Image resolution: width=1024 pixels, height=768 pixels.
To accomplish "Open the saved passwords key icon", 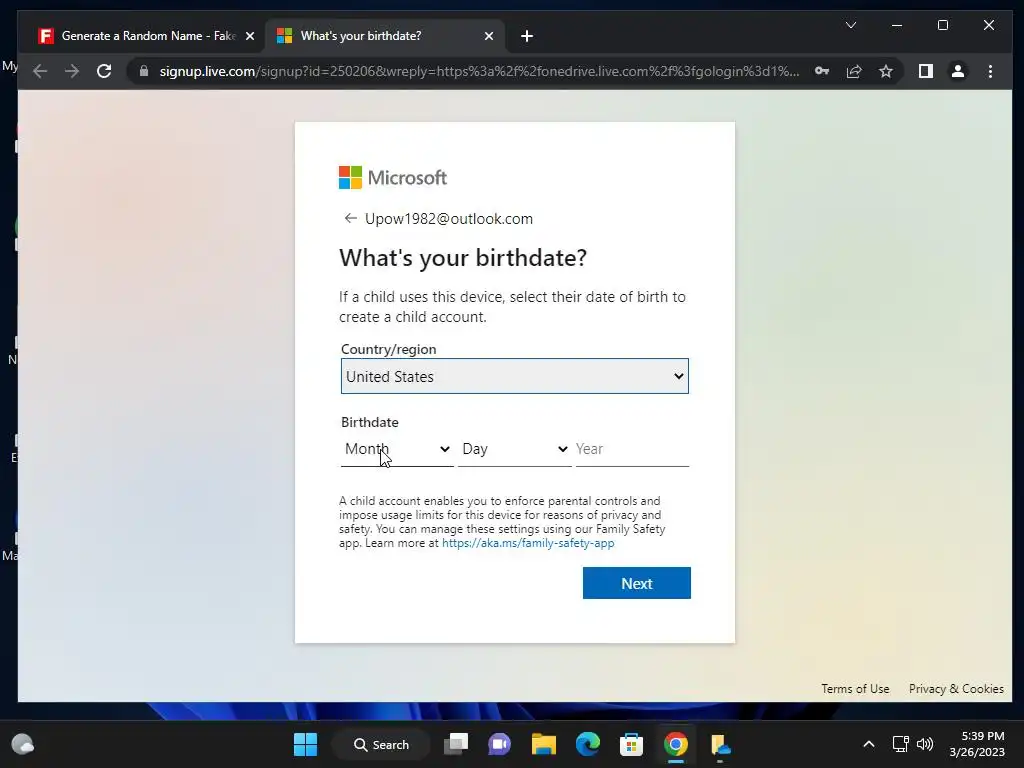I will click(822, 71).
